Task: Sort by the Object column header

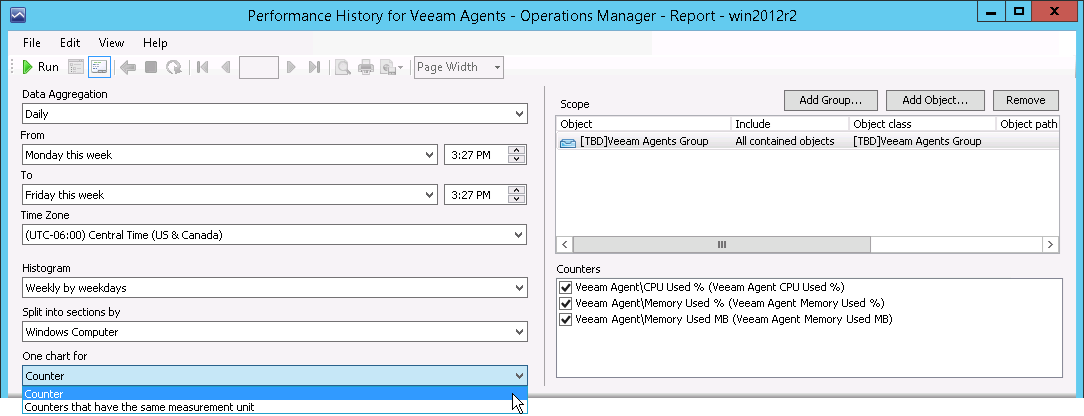Action: pyautogui.click(x=644, y=124)
